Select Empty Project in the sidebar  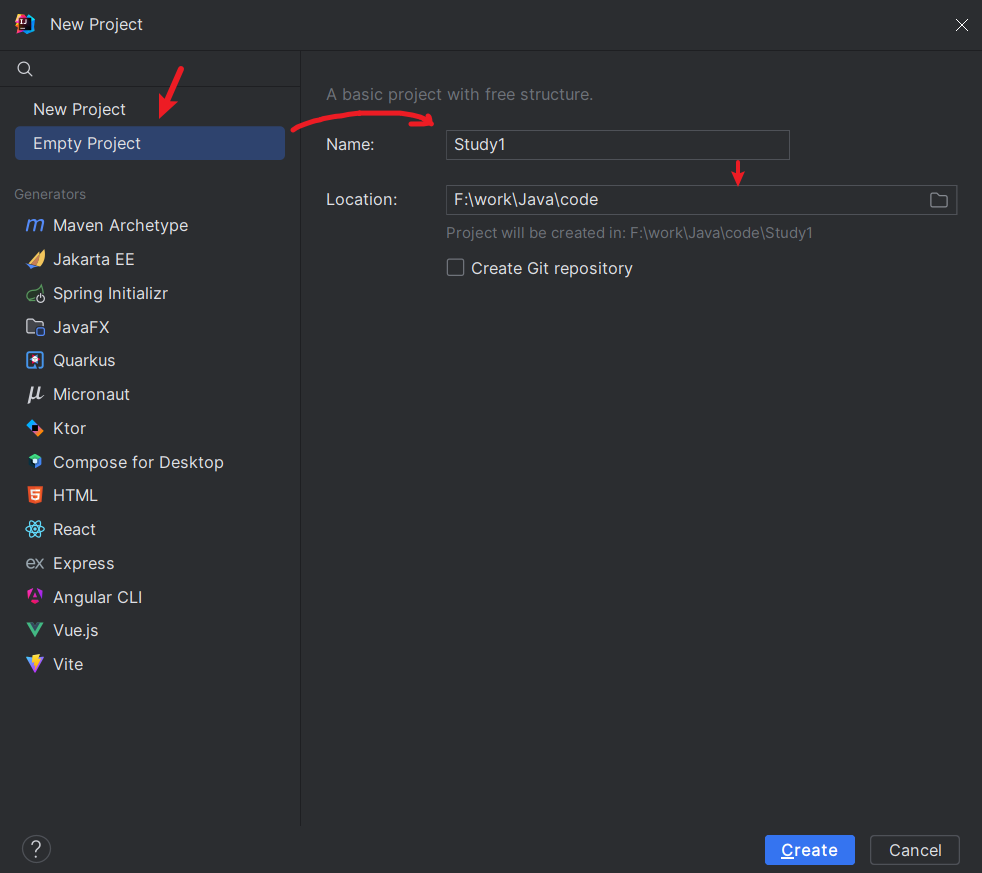pos(87,143)
